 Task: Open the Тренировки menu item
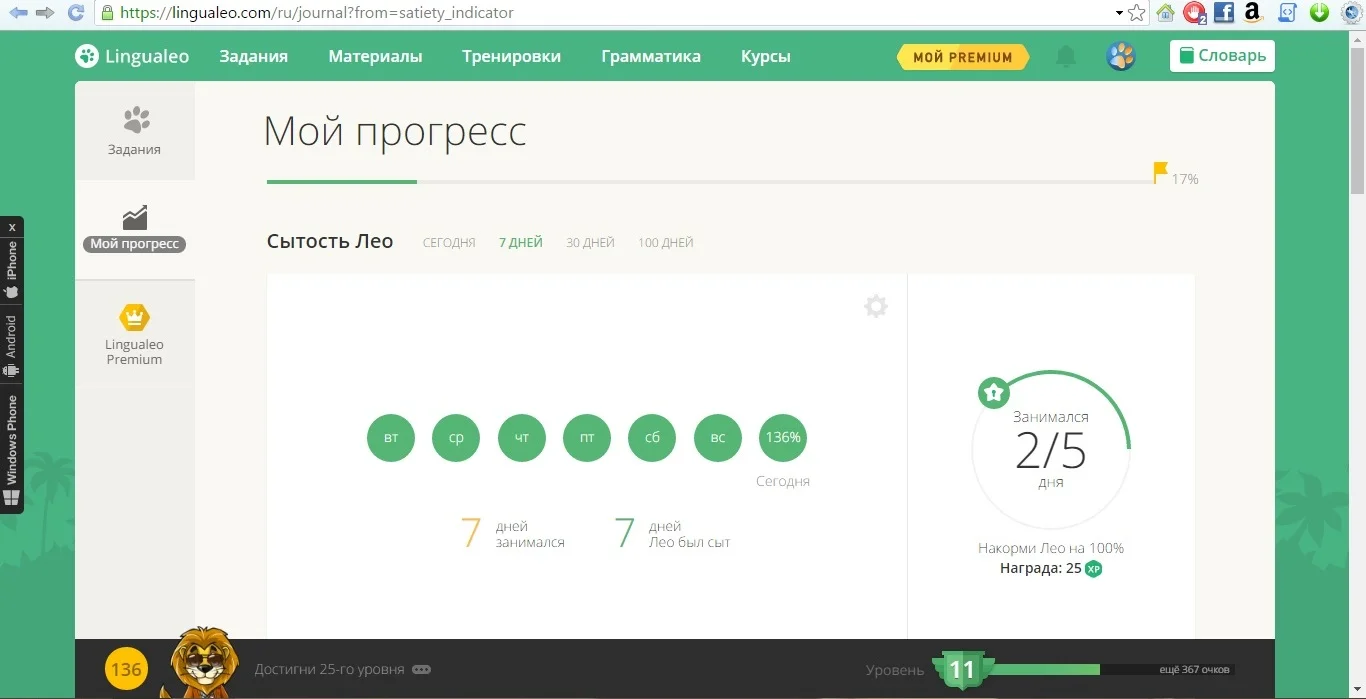[x=511, y=56]
